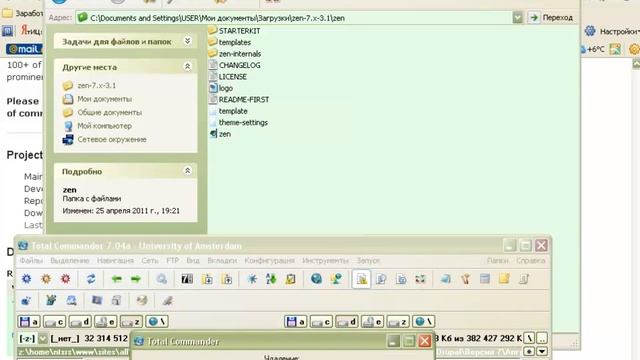Collapse the 'Подробно' details panel

pyautogui.click(x=187, y=171)
